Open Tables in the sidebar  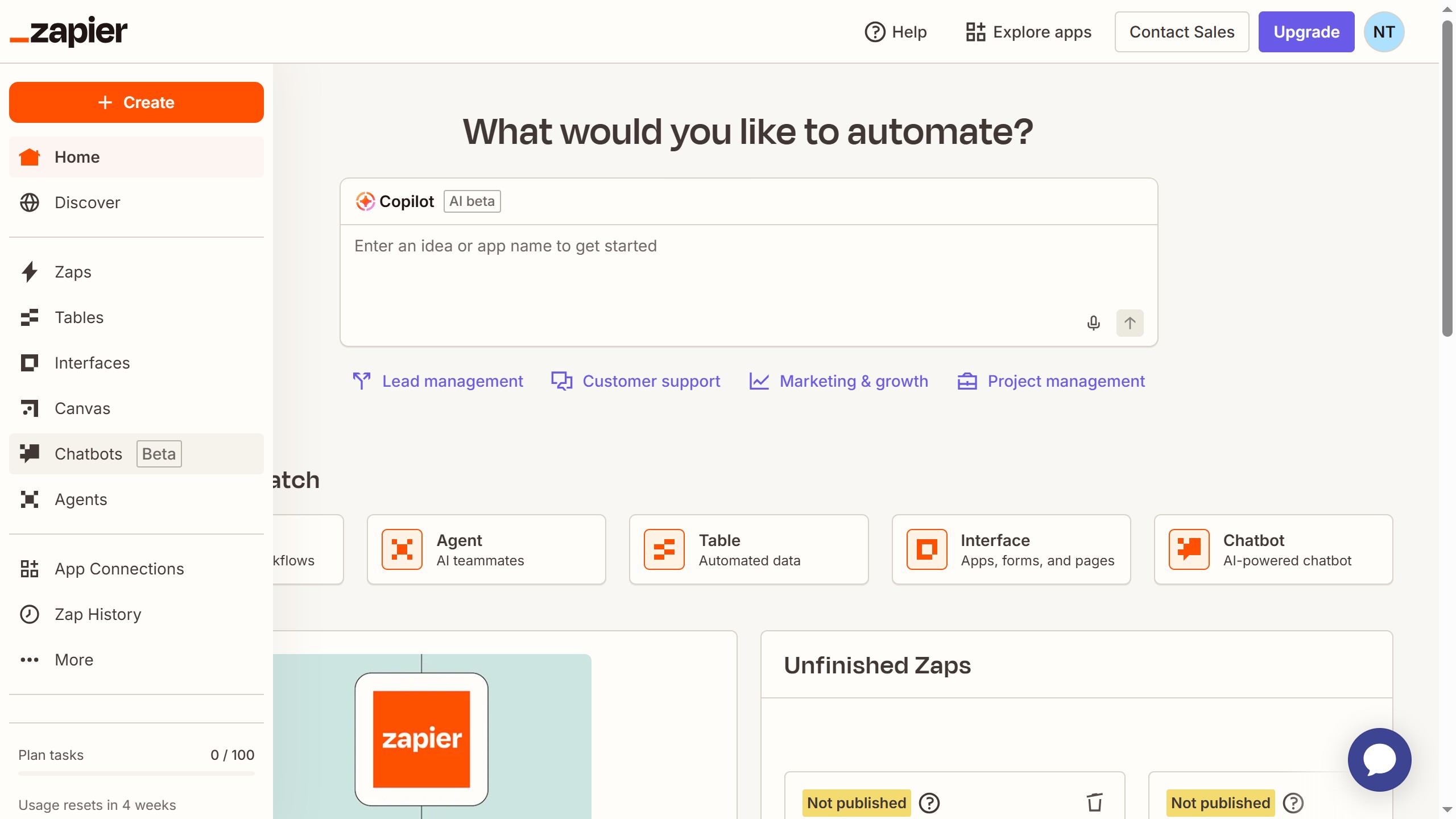tap(136, 317)
